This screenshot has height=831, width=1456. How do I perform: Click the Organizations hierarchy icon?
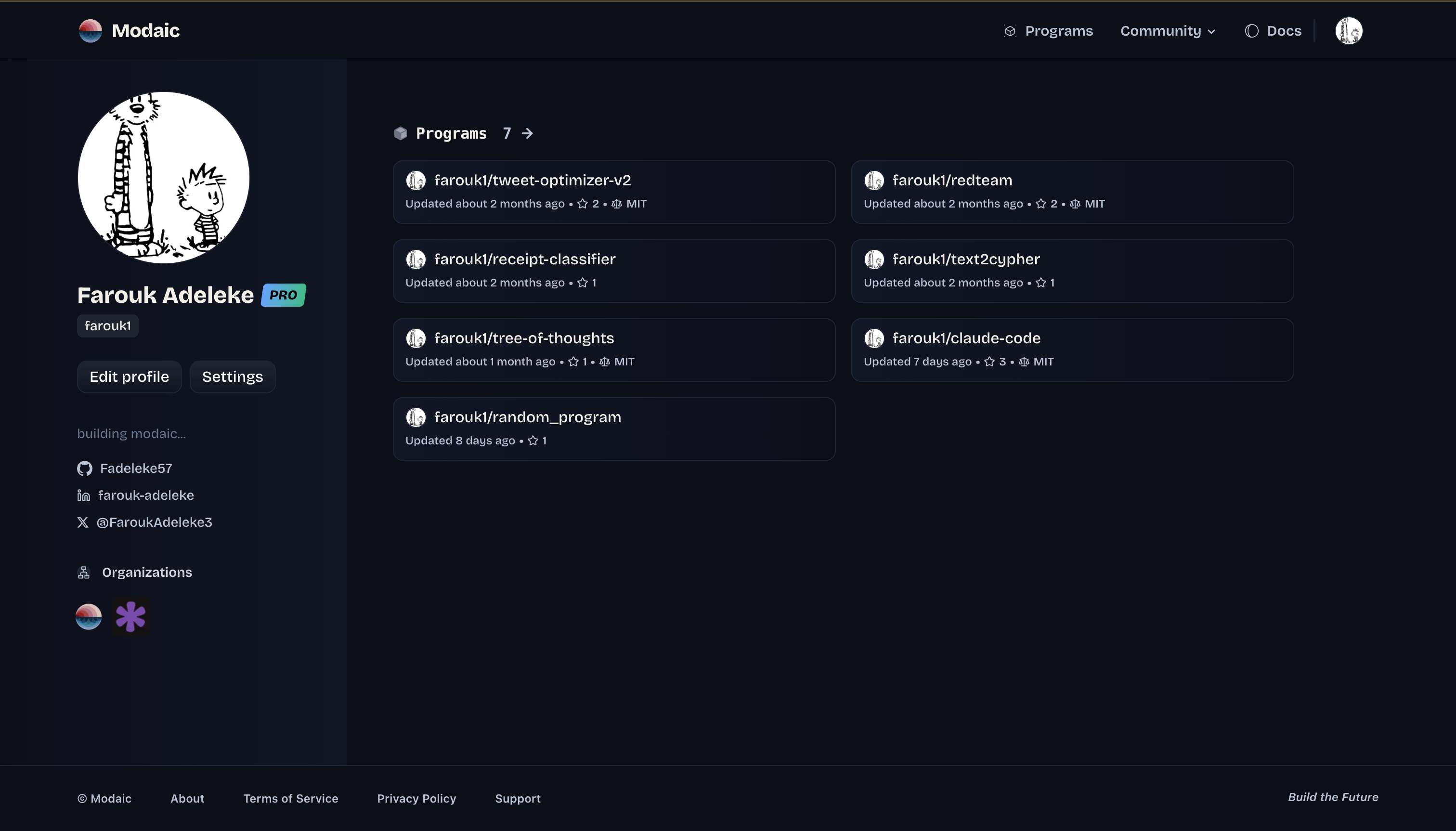(83, 572)
